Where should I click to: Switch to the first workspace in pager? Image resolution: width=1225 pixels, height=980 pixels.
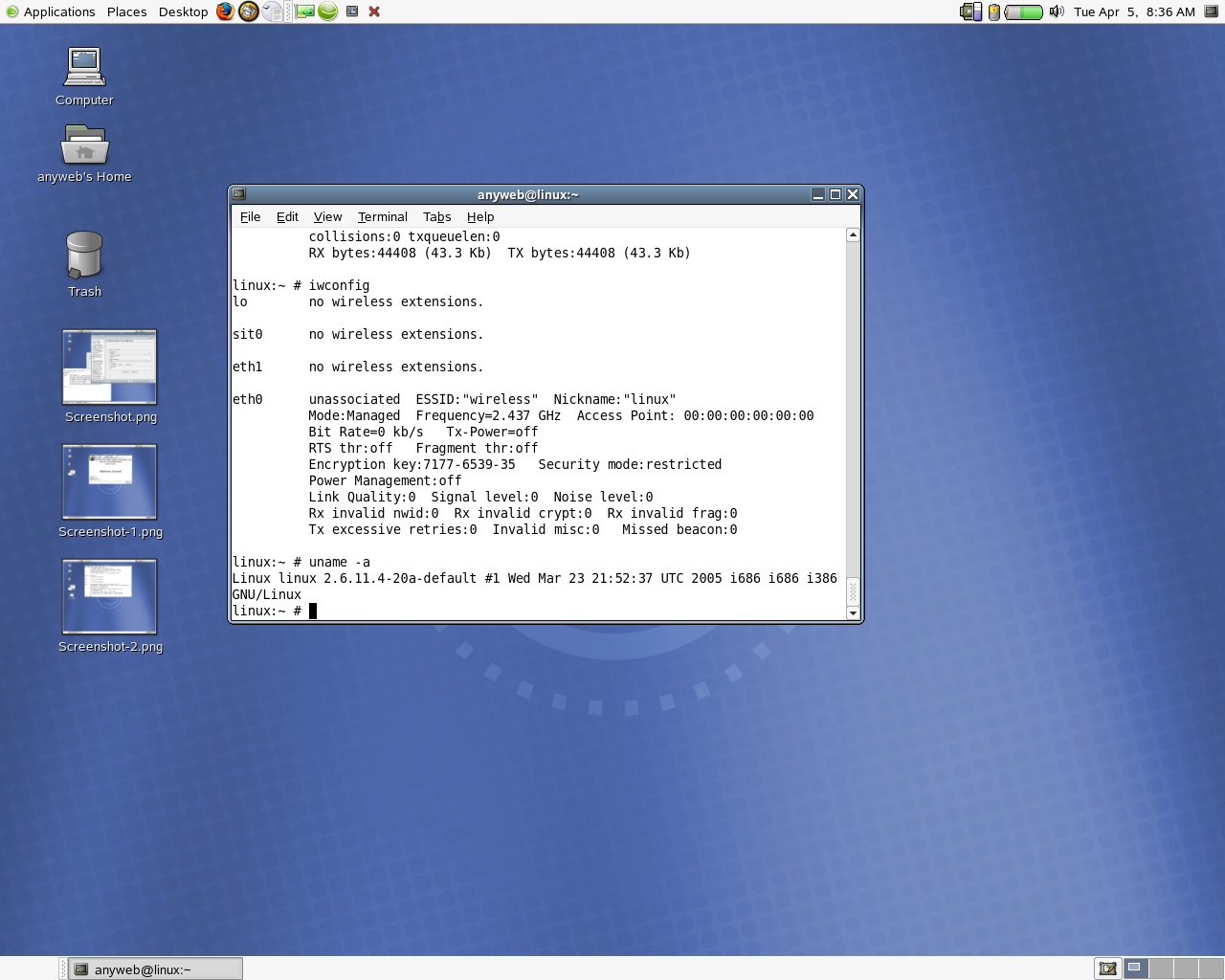point(1136,969)
